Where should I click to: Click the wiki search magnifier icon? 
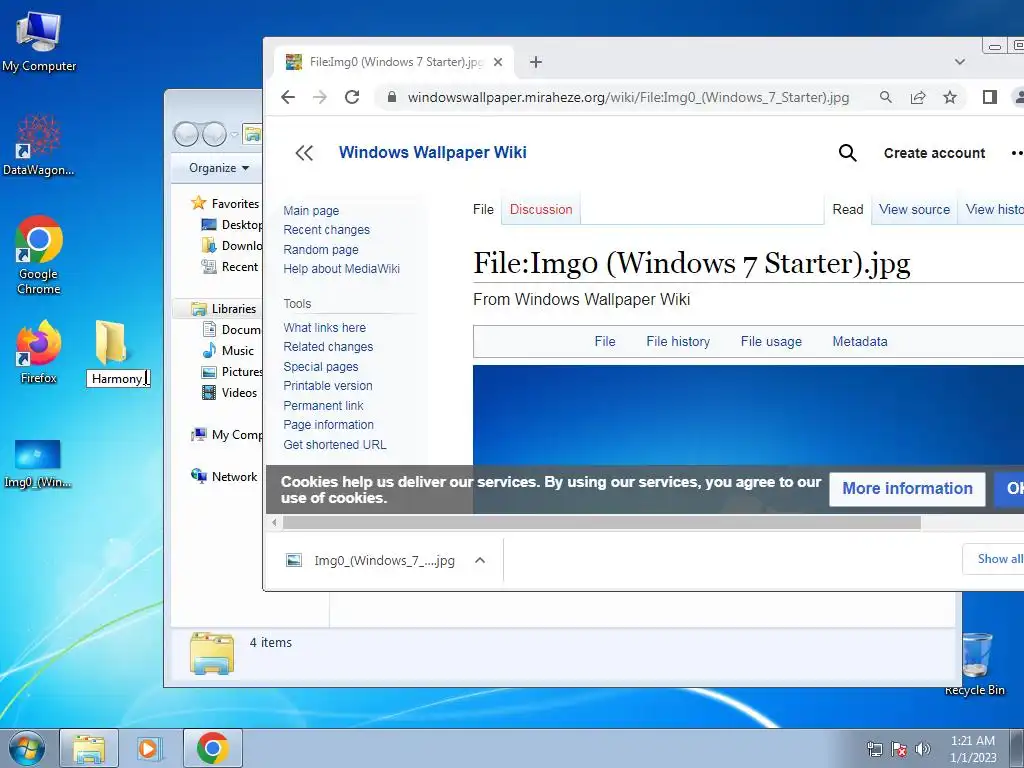point(848,153)
